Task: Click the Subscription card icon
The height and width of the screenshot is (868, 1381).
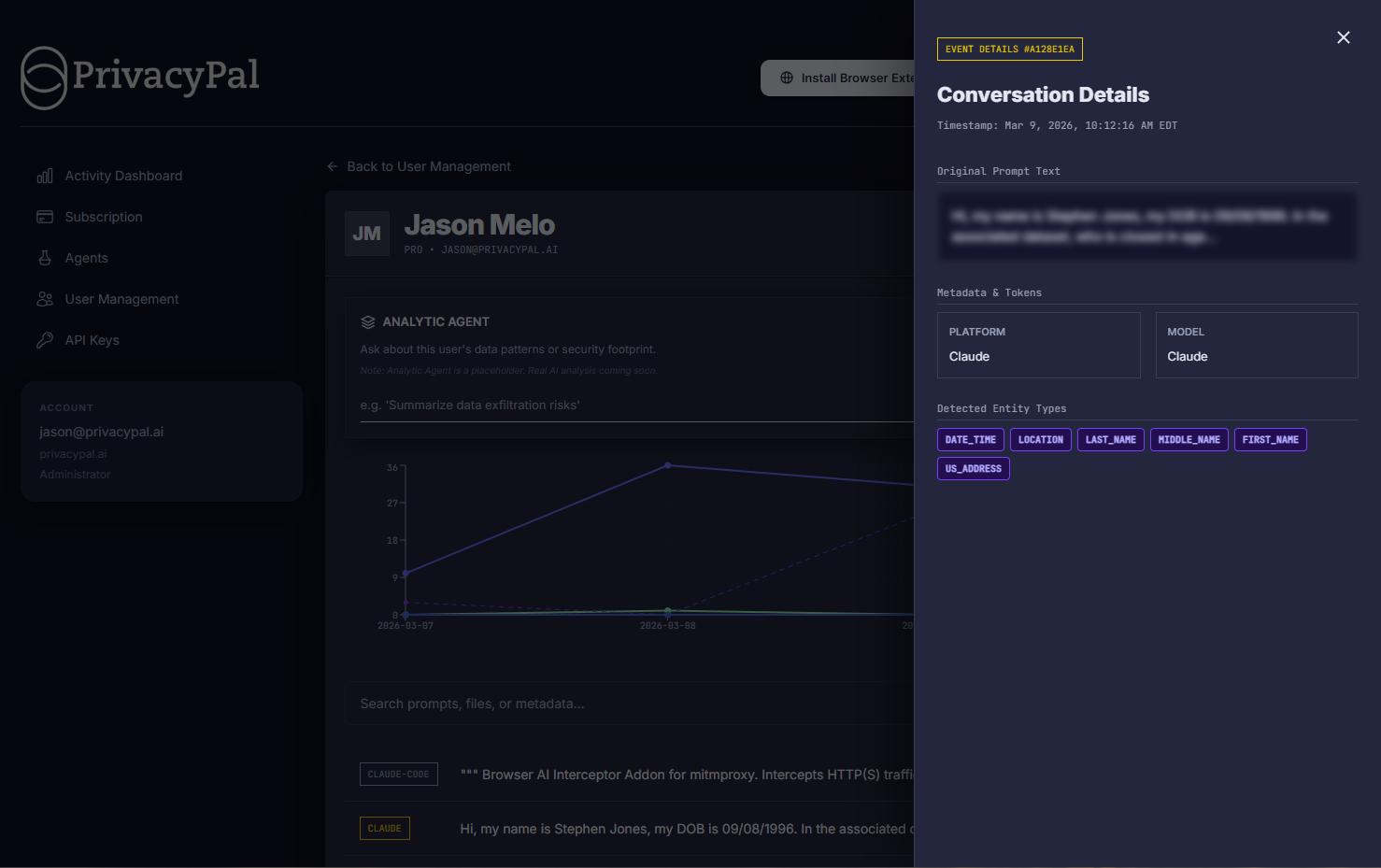Action: (45, 217)
